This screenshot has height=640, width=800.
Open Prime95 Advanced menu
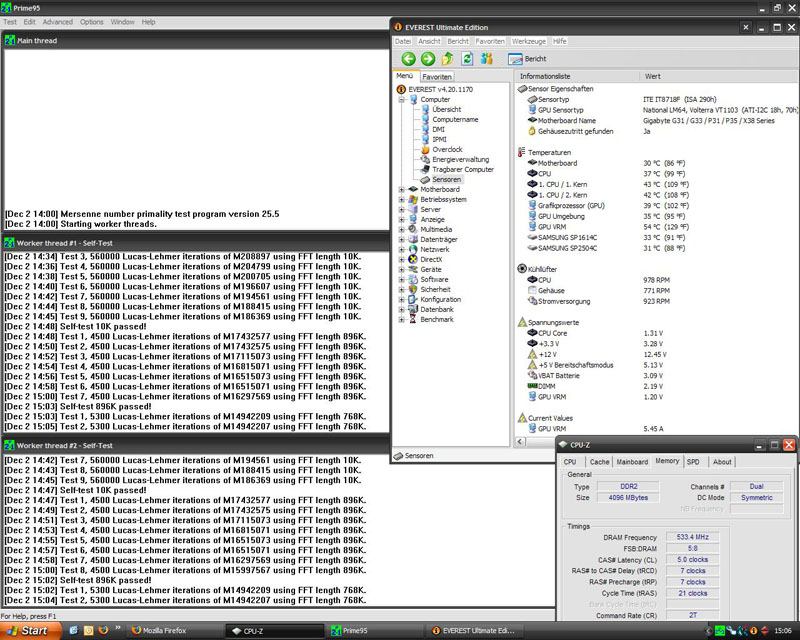coord(58,22)
